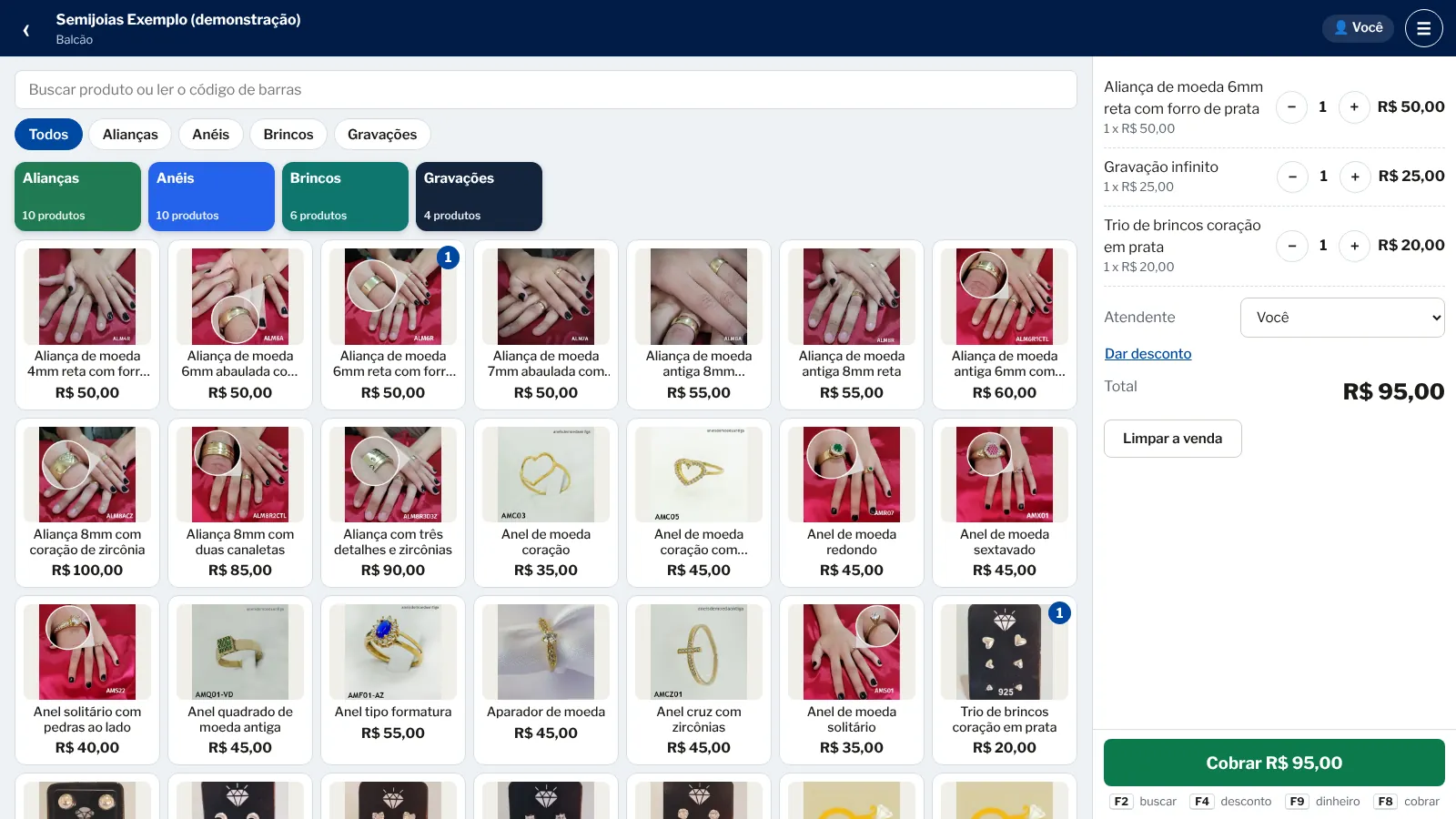The image size is (1456, 819).
Task: Add Aliança com três detalhes e zircônias
Action: pos(393,502)
